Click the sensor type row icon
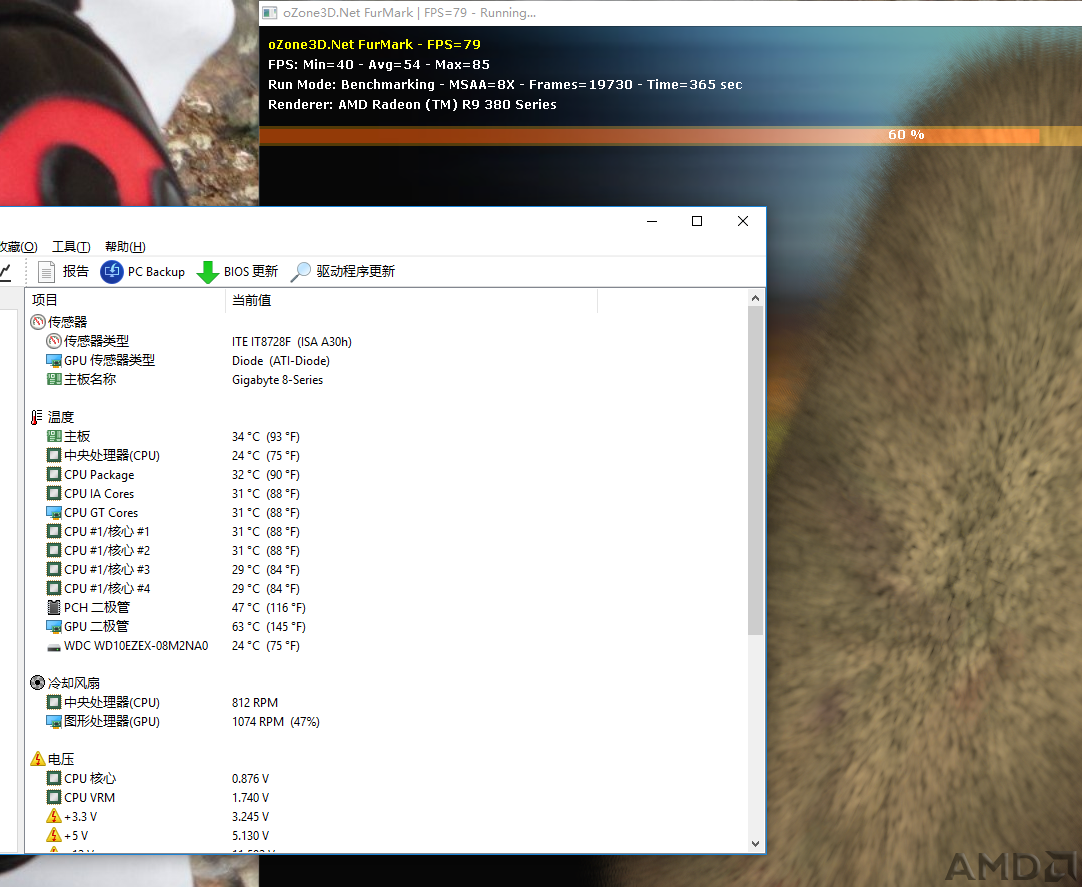The image size is (1082, 887). 54,341
